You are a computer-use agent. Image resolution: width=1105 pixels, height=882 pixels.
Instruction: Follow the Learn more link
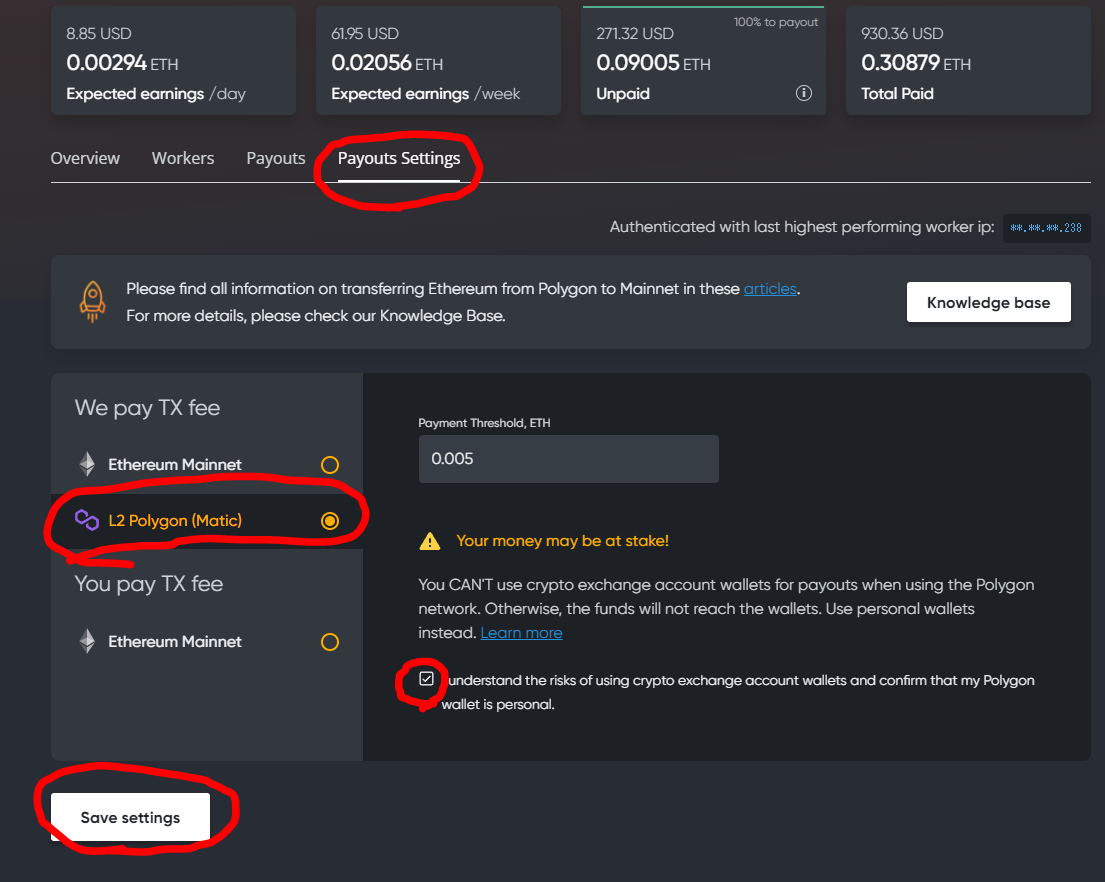point(521,633)
